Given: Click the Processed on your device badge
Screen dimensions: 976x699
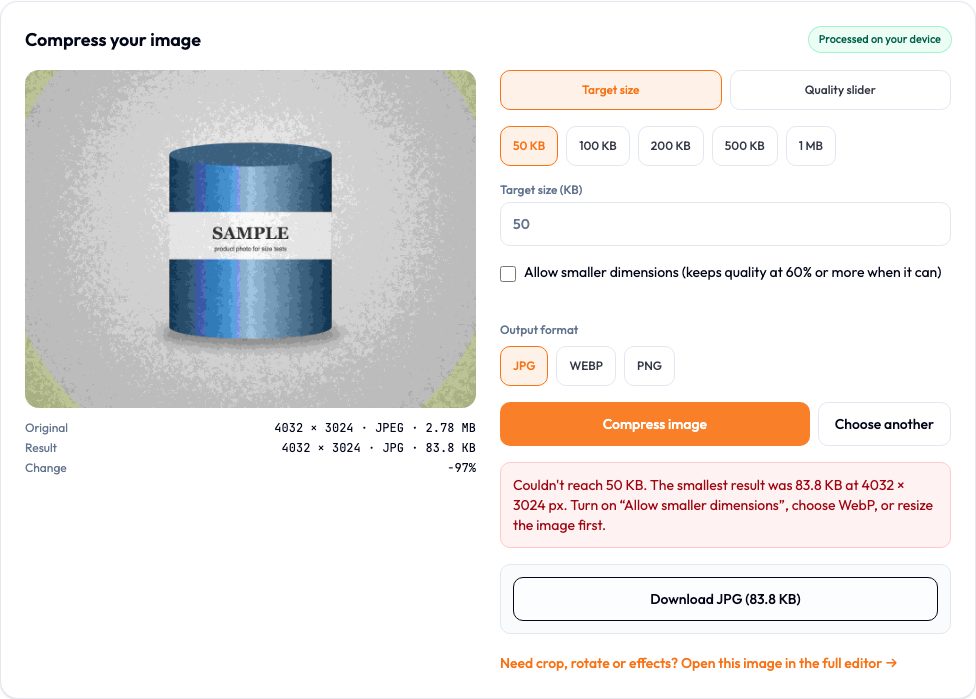Looking at the screenshot, I should pyautogui.click(x=880, y=39).
